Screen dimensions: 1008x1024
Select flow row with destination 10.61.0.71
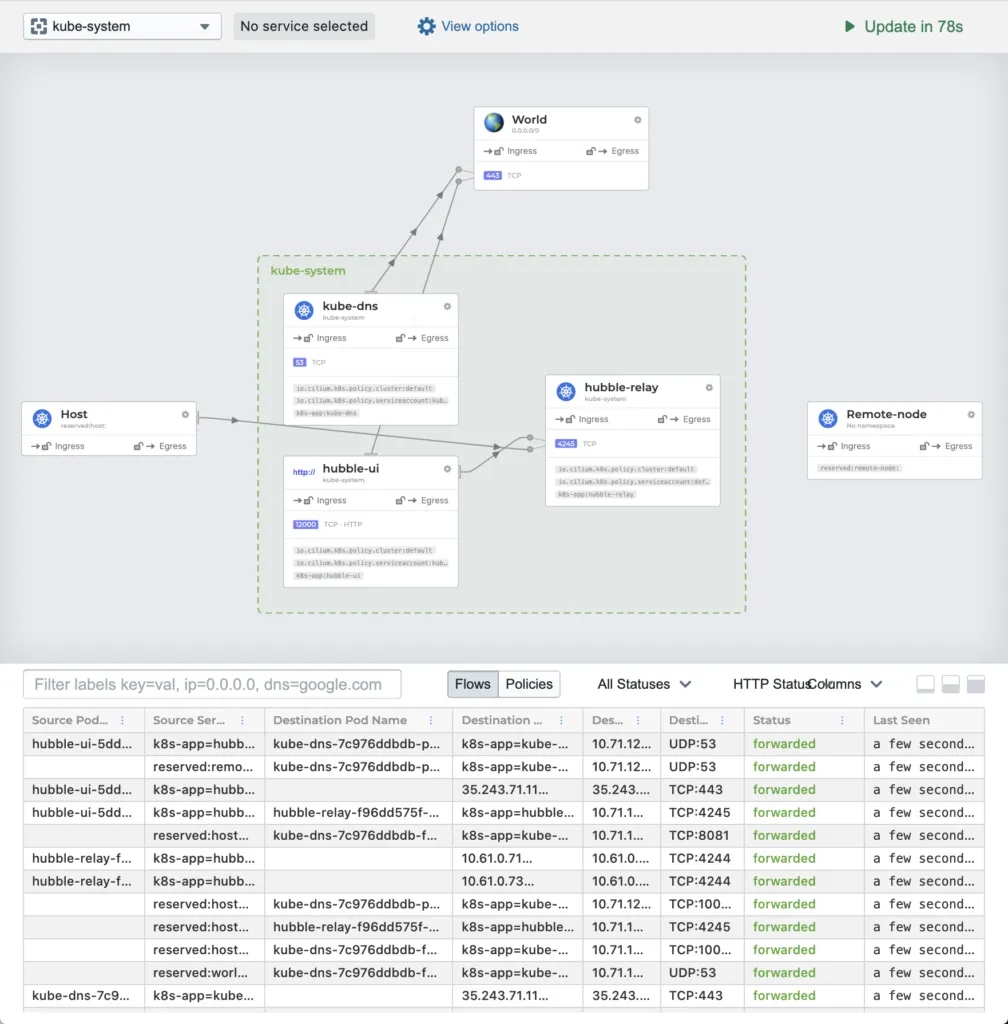(503, 858)
